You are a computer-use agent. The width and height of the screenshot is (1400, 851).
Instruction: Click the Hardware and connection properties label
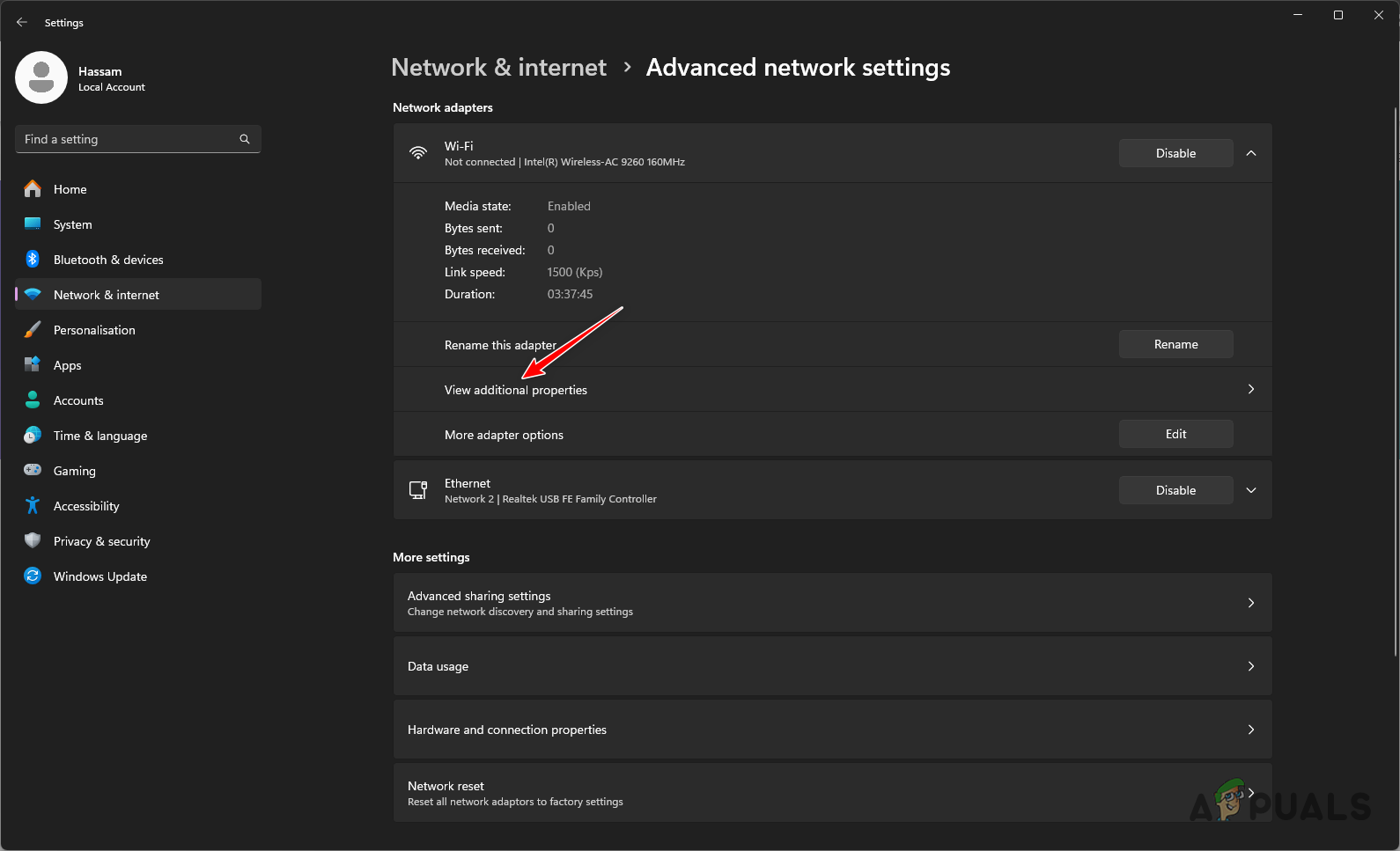tap(507, 730)
